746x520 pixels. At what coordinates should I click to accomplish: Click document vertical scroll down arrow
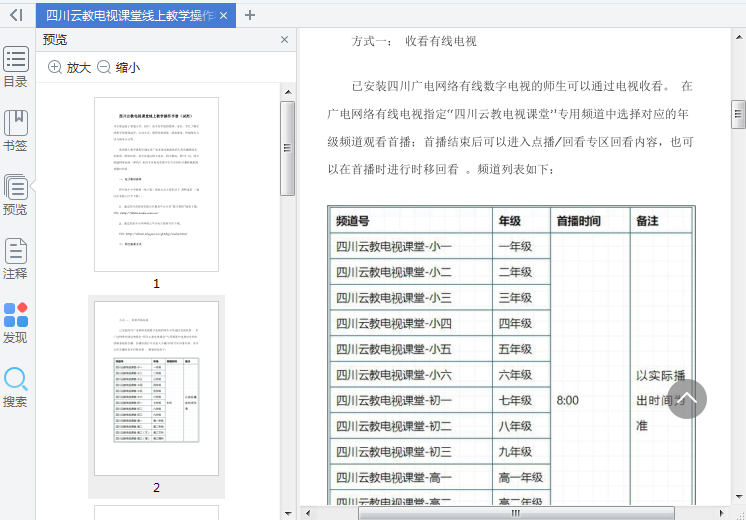pyautogui.click(x=738, y=497)
